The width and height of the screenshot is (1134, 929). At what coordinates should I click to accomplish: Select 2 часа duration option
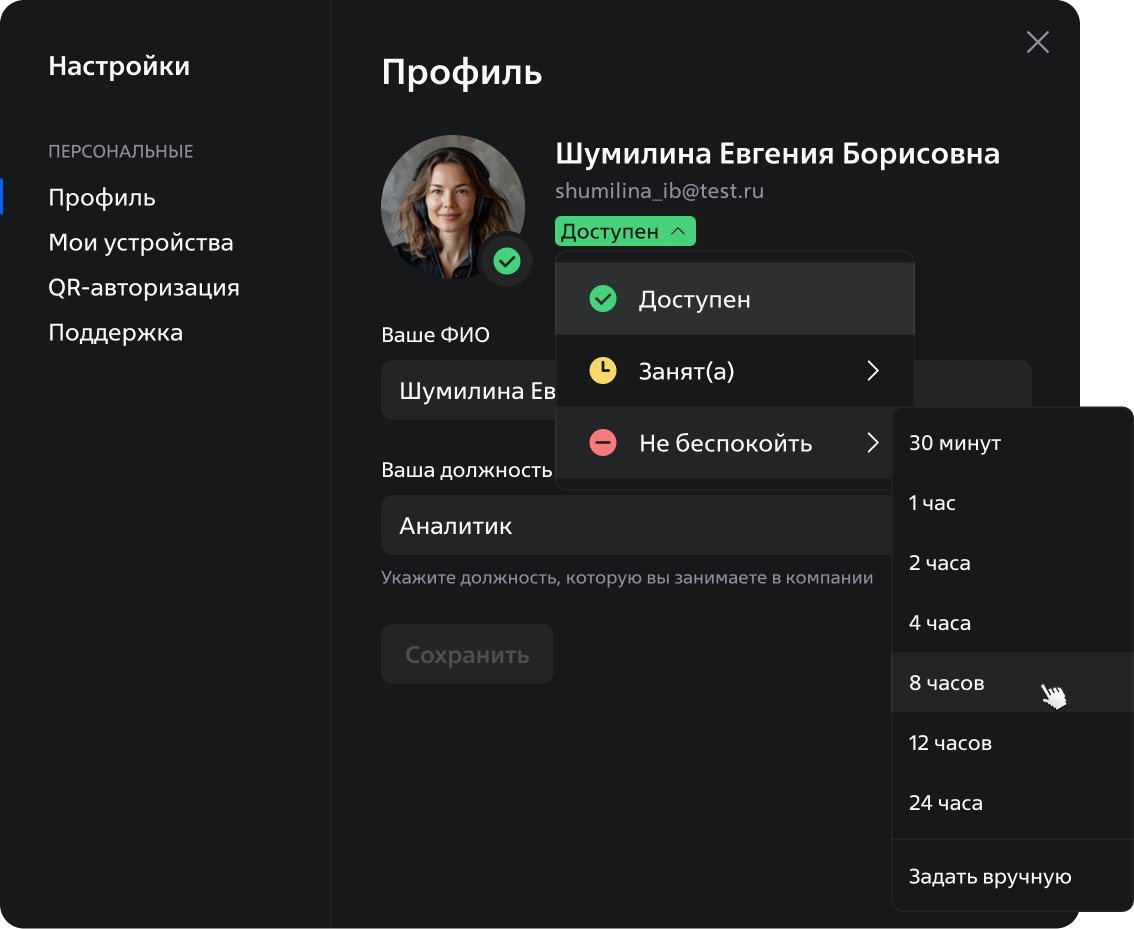(940, 563)
